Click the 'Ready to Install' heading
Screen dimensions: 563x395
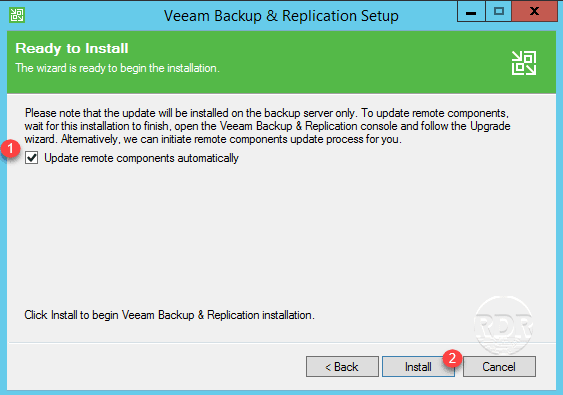[x=72, y=48]
